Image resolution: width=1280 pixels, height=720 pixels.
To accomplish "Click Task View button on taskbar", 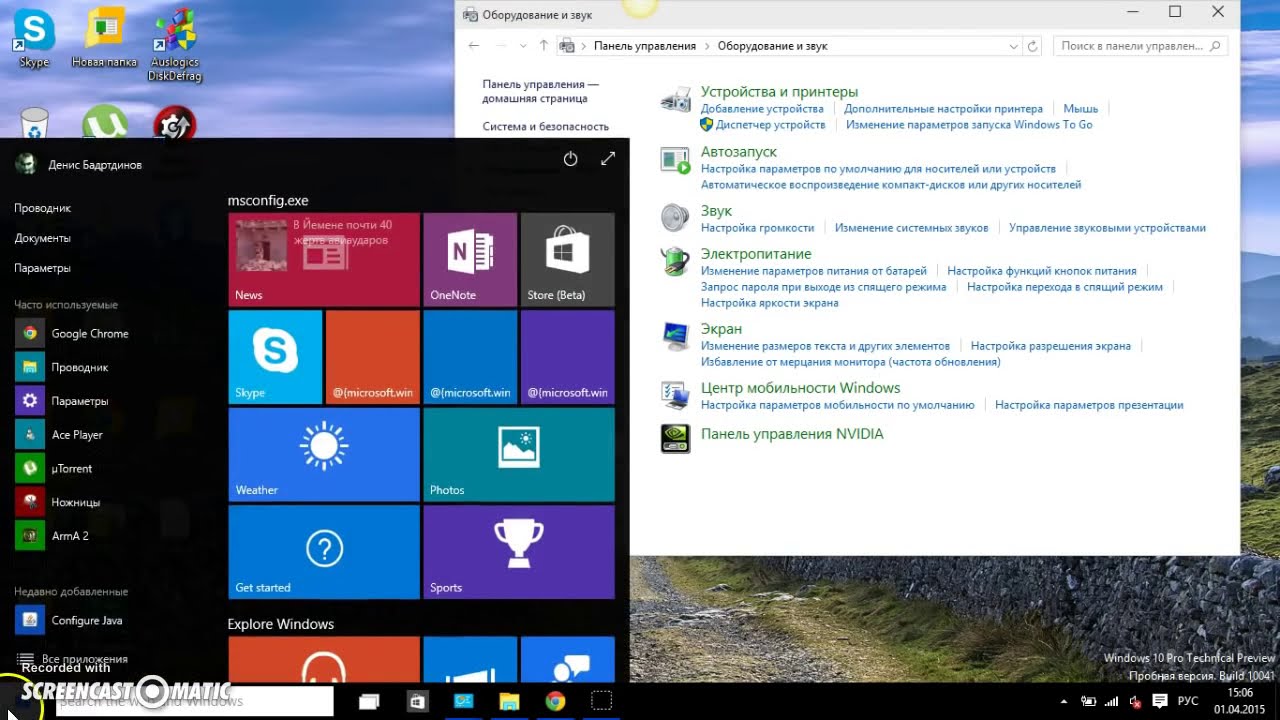I will [370, 701].
